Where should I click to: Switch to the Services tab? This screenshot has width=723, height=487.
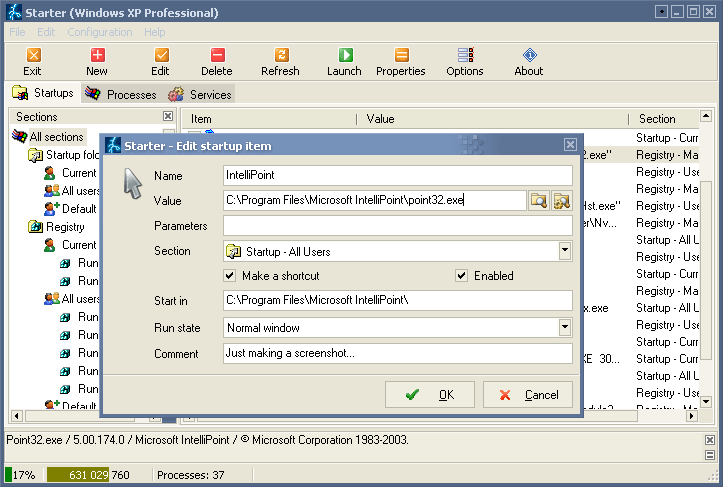[200, 94]
